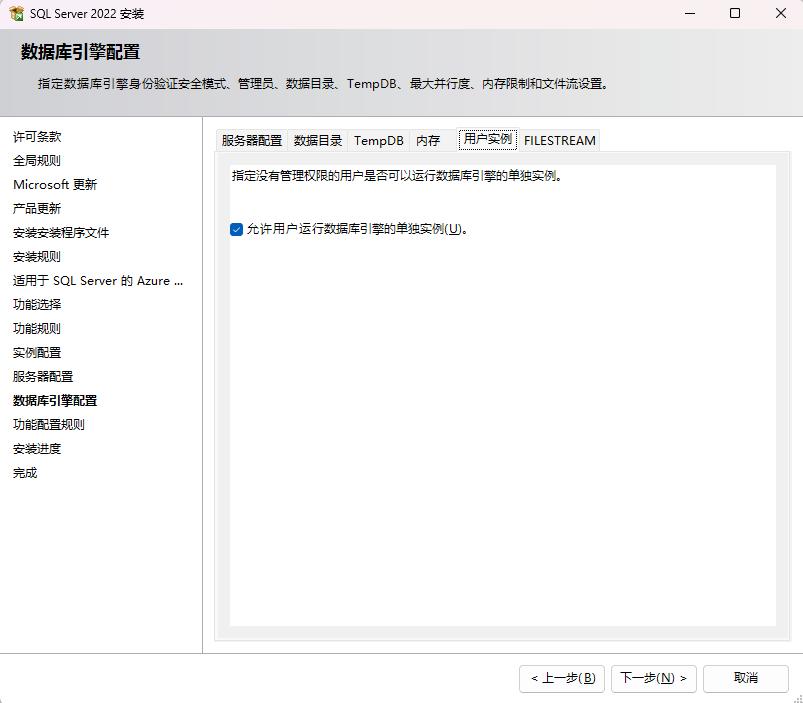Close the SQL Server 2022 安装 window
The image size is (803, 703).
(x=781, y=14)
